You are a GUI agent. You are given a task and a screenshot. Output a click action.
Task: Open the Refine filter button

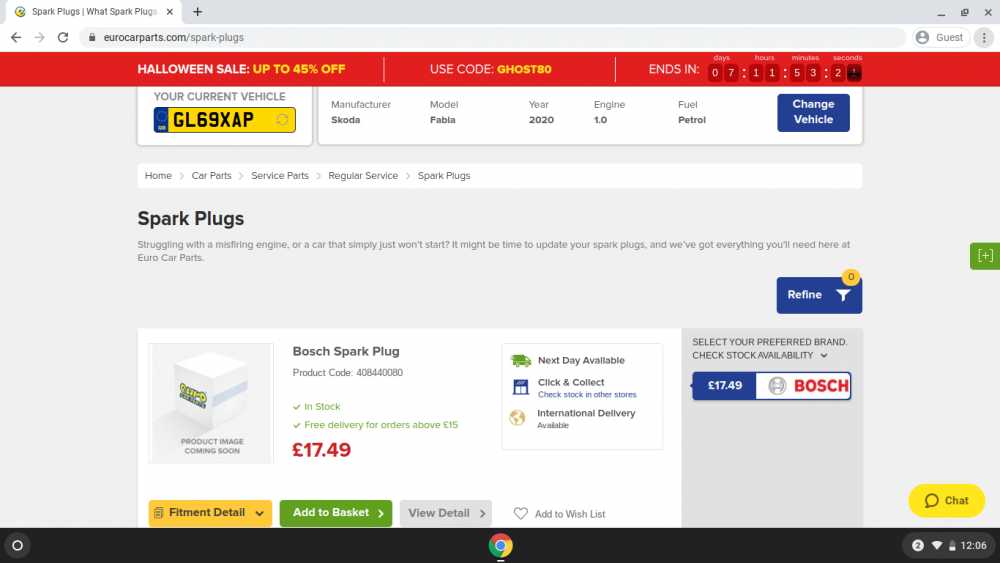click(819, 295)
